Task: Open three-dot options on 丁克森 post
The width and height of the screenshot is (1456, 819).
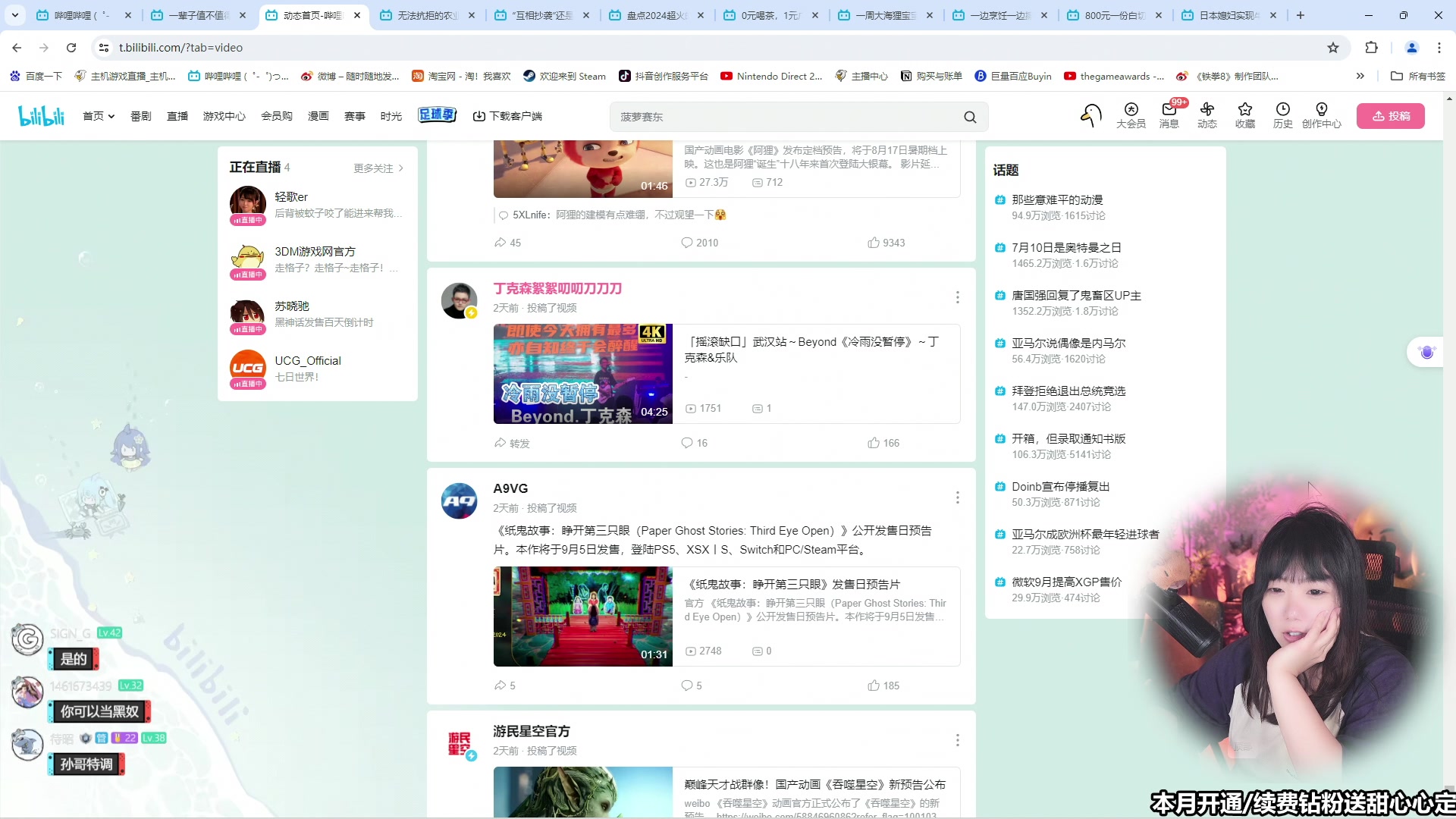Action: (x=958, y=297)
